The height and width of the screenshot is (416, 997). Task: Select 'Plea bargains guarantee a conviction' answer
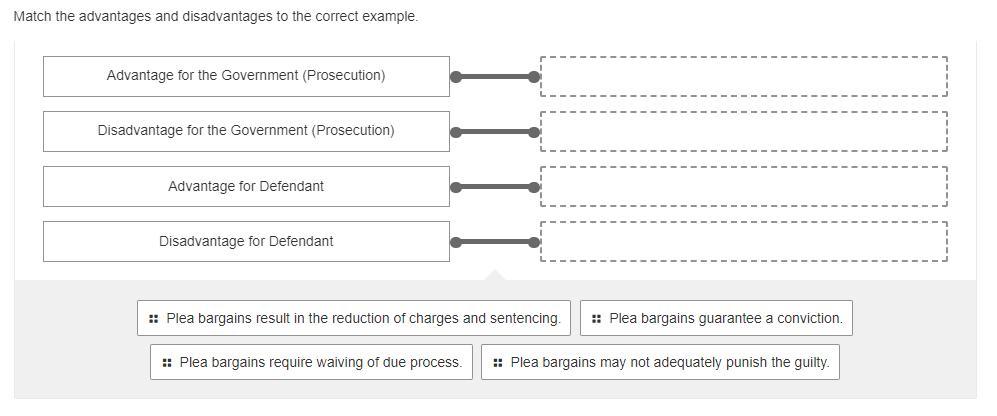[x=725, y=319]
